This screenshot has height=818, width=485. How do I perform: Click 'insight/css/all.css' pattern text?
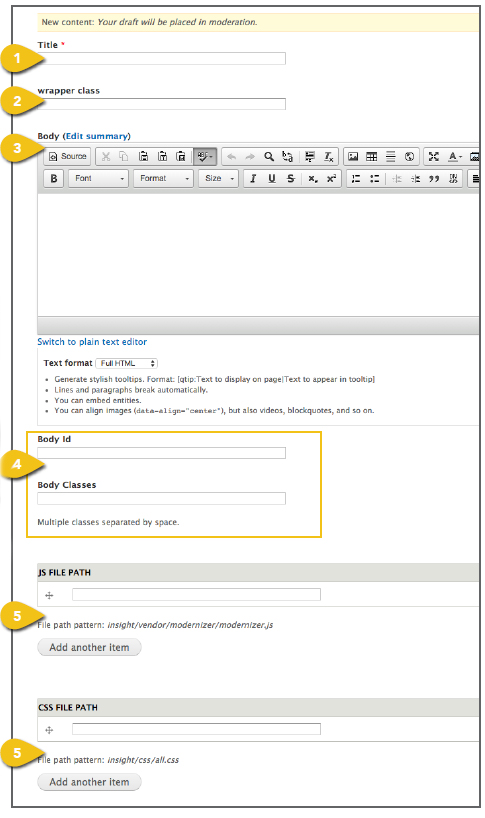(143, 760)
